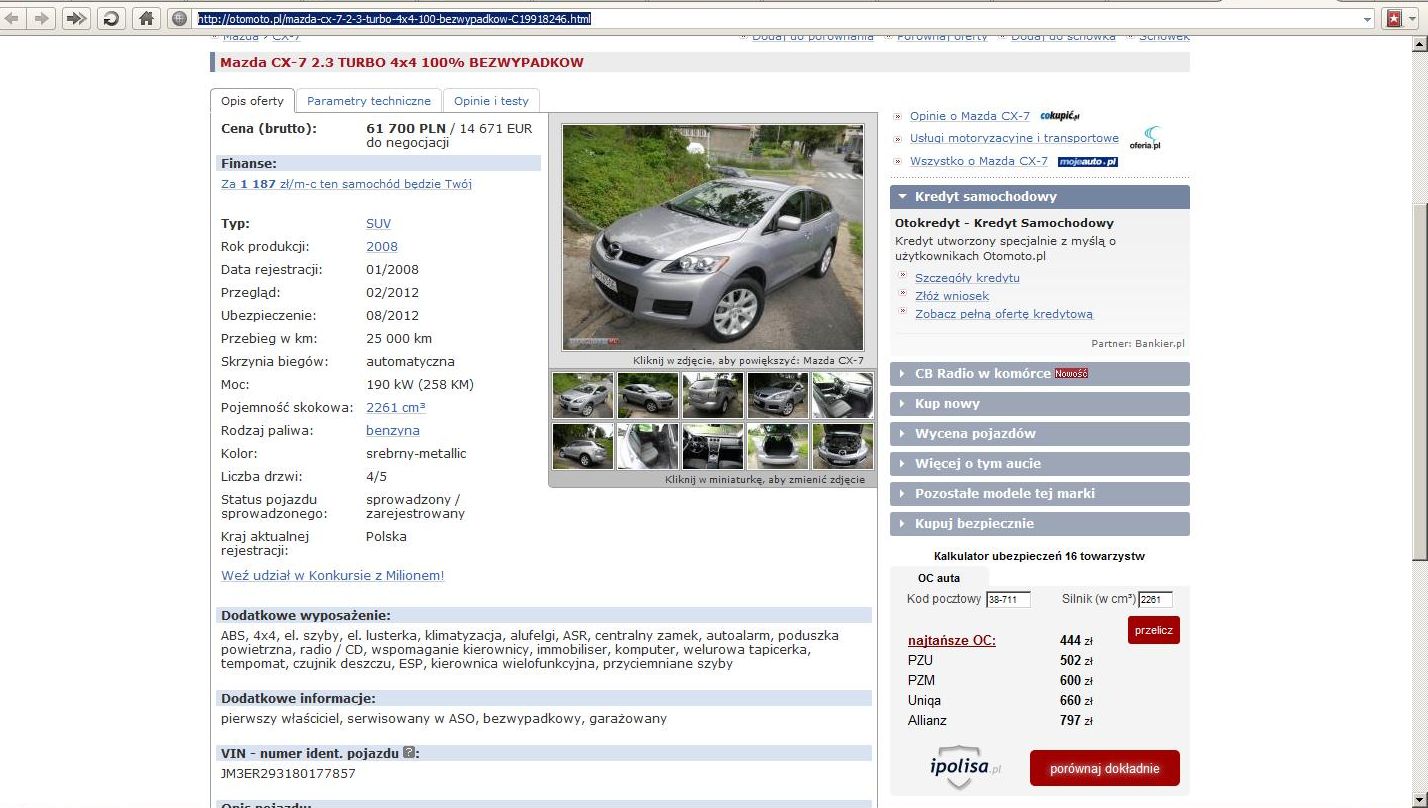This screenshot has height=808, width=1428.
Task: Click the question mark icon beside VIN heading
Action: [x=409, y=752]
